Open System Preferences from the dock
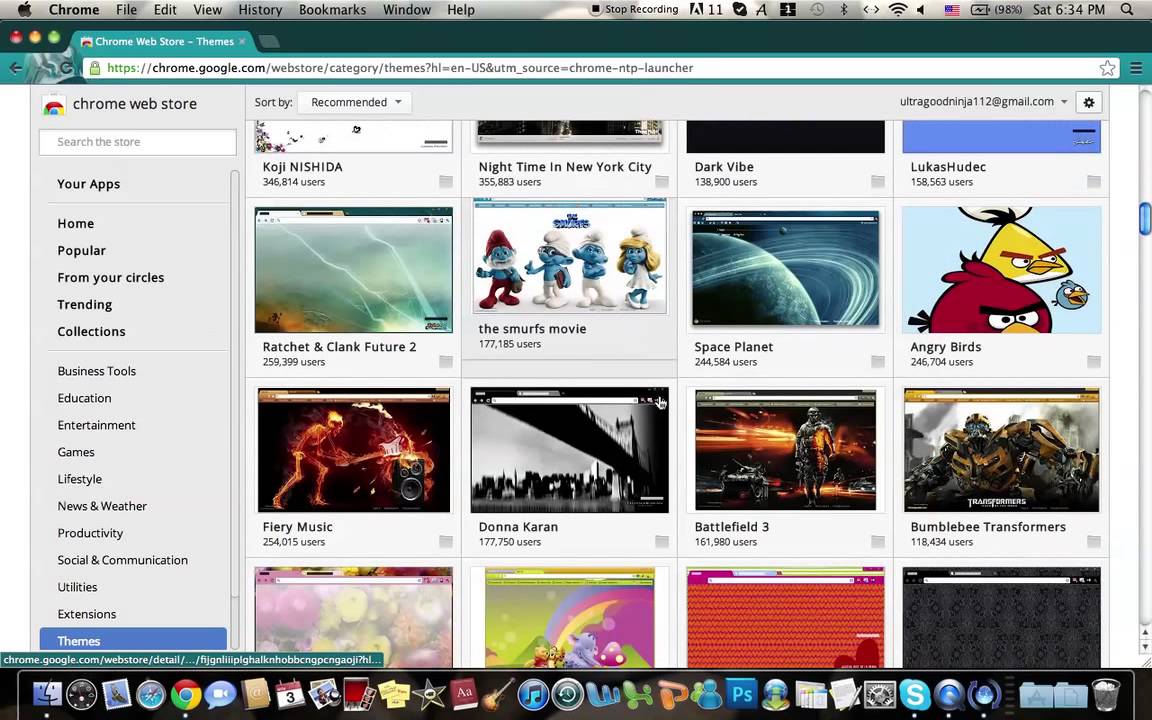This screenshot has height=720, width=1152. [x=880, y=694]
